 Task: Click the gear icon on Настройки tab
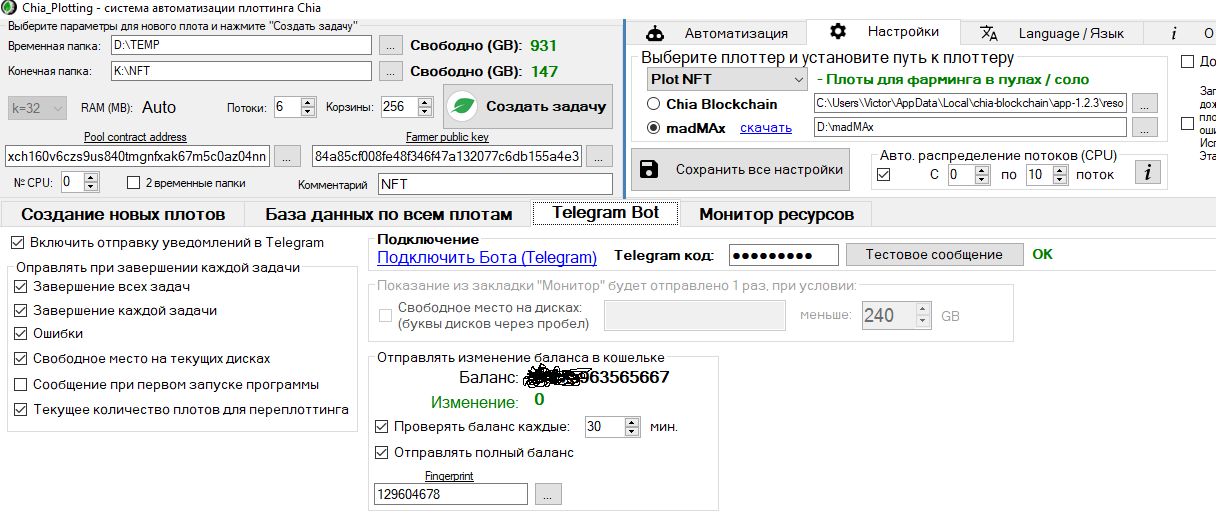[x=838, y=32]
